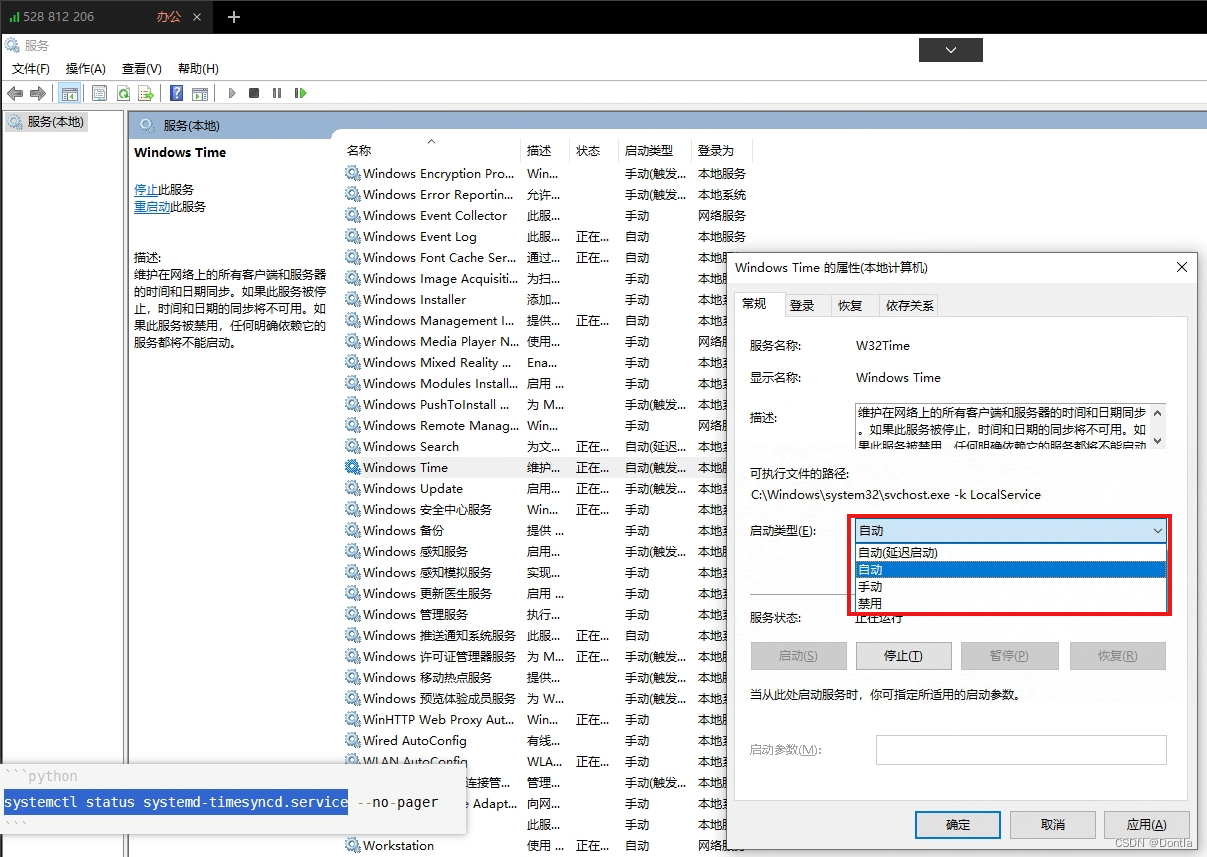Click the gear icon beside Windows Search
Screen dimensions: 1207x857
353,446
